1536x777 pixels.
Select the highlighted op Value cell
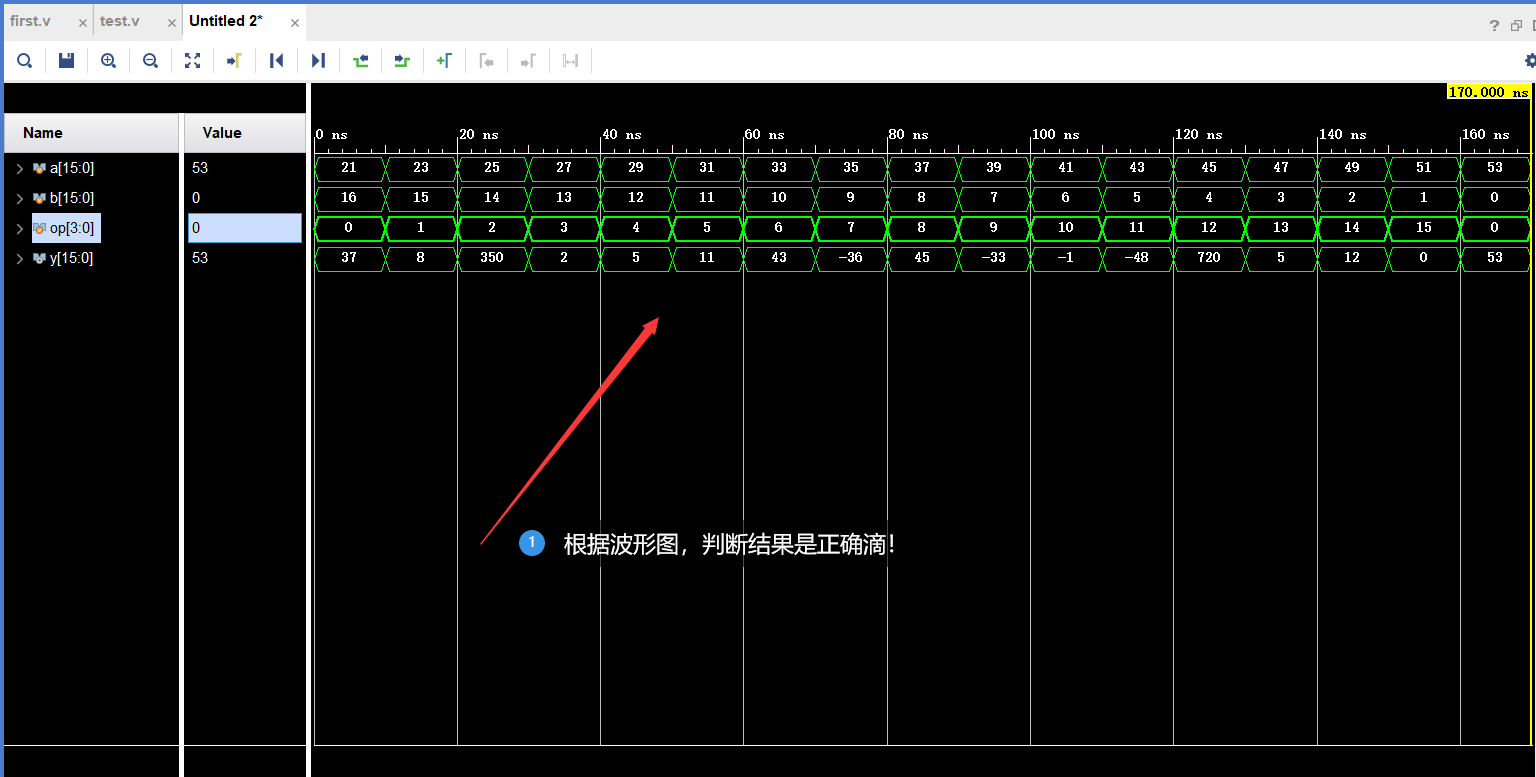click(244, 228)
